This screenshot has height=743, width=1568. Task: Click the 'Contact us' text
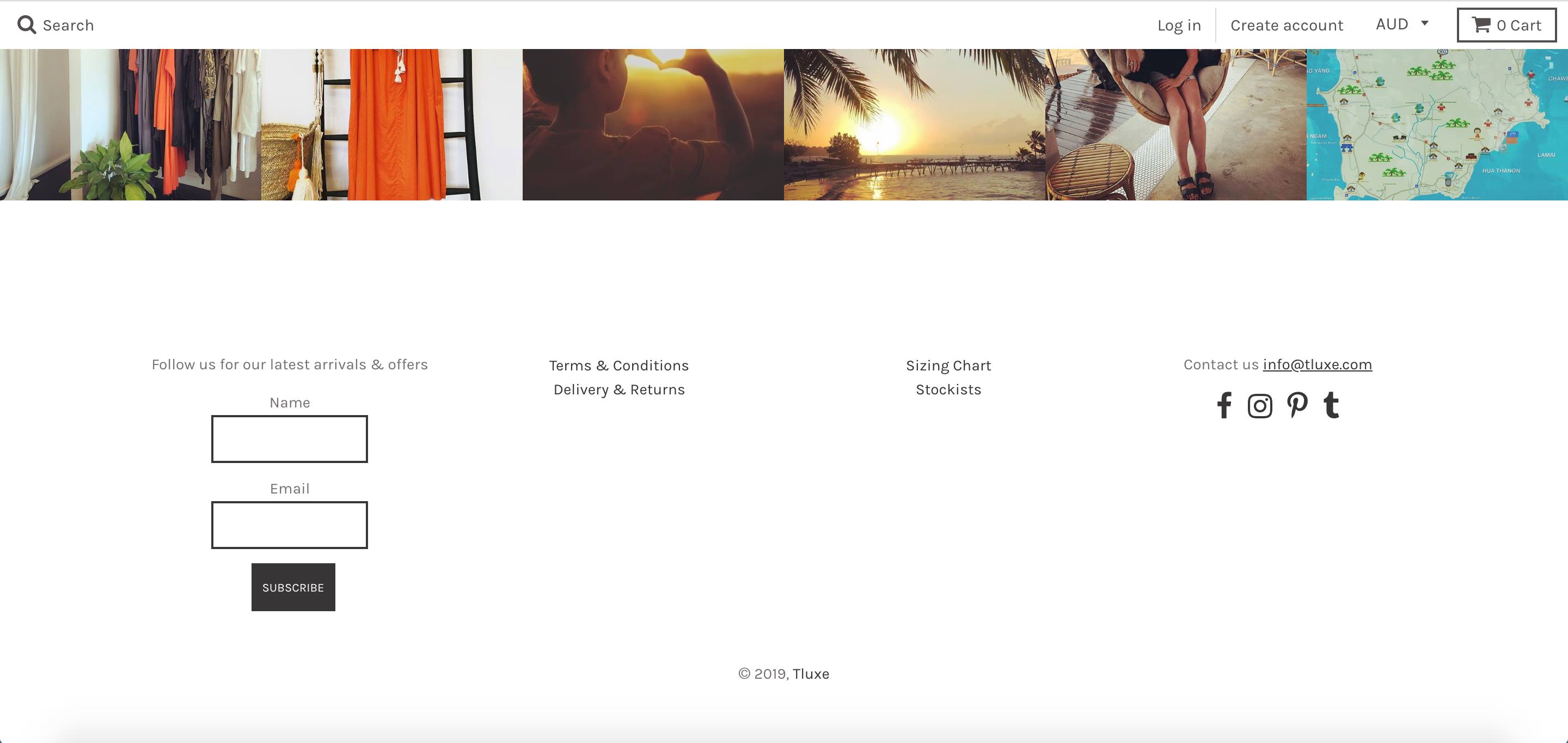(1221, 365)
